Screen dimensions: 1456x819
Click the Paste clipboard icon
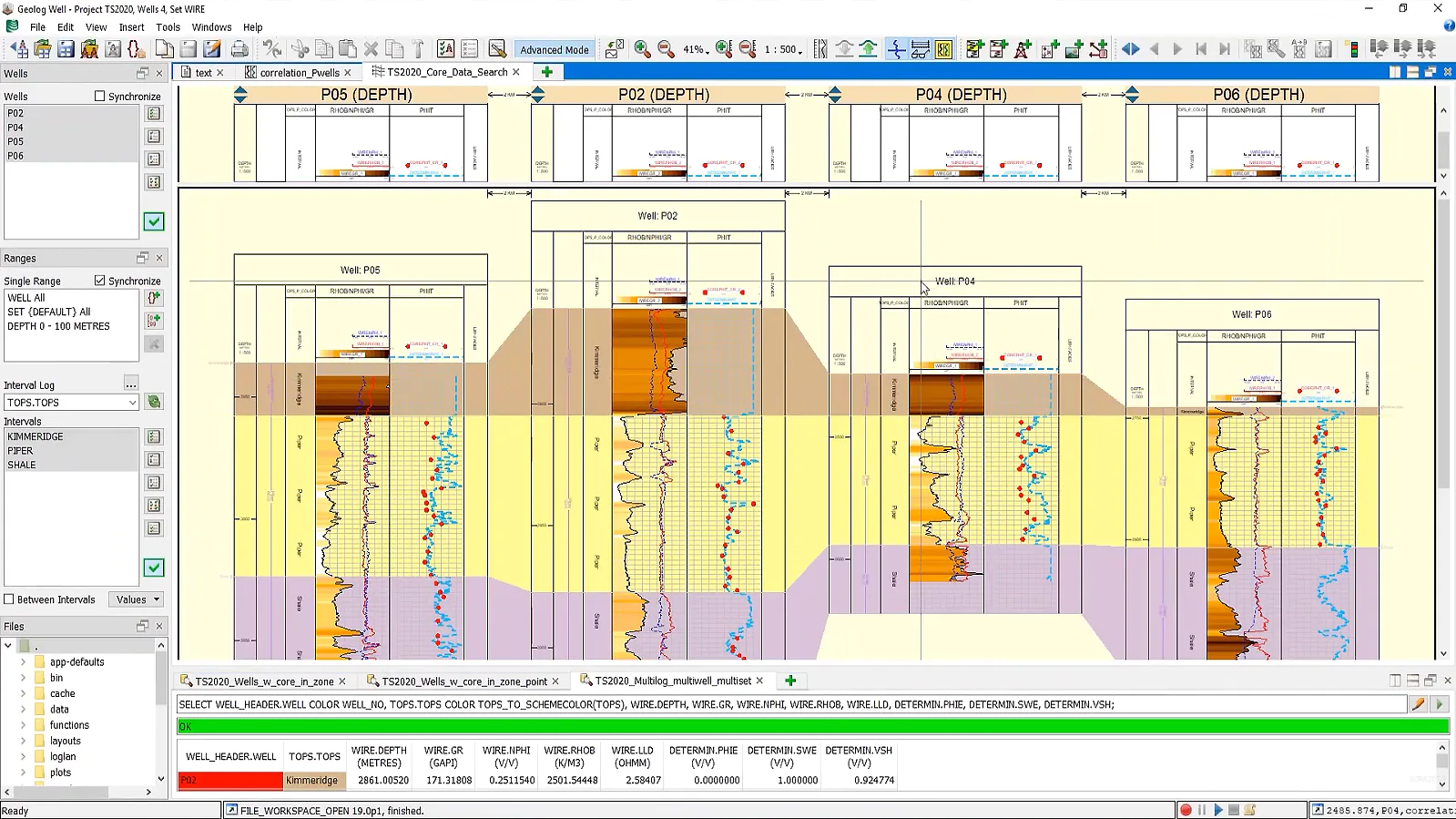click(x=347, y=49)
